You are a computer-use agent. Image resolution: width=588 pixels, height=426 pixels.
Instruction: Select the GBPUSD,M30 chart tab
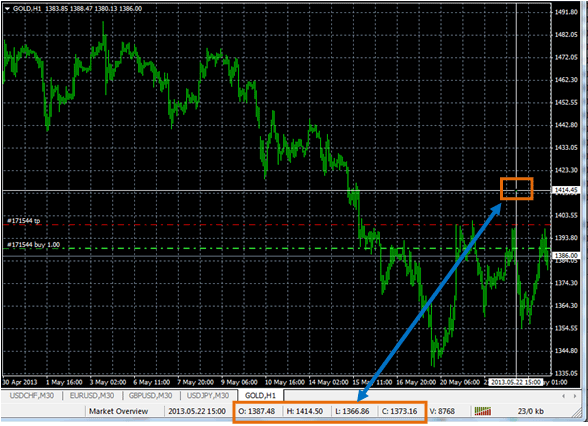pos(150,396)
